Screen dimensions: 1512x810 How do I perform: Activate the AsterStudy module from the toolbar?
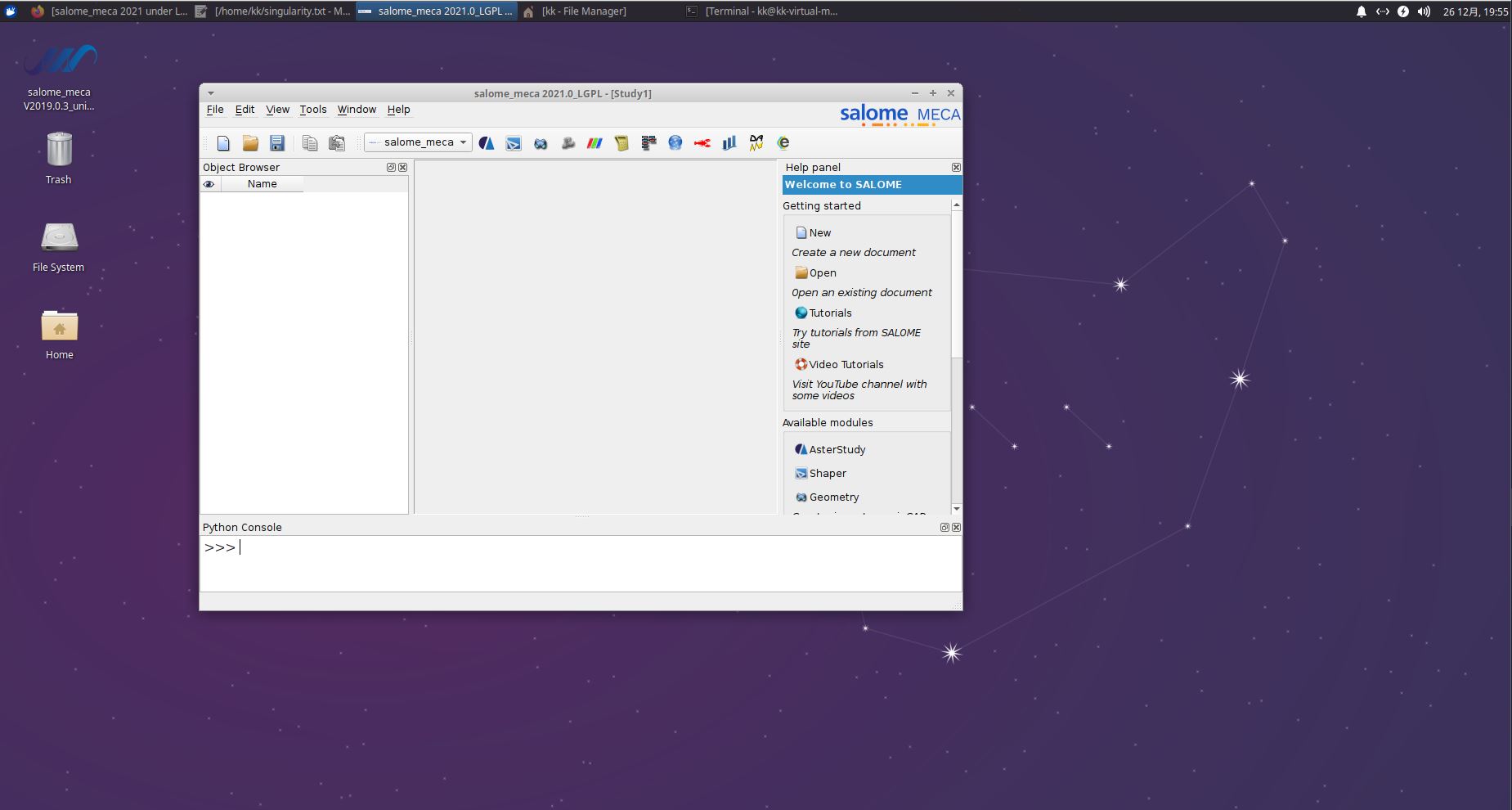tap(487, 143)
